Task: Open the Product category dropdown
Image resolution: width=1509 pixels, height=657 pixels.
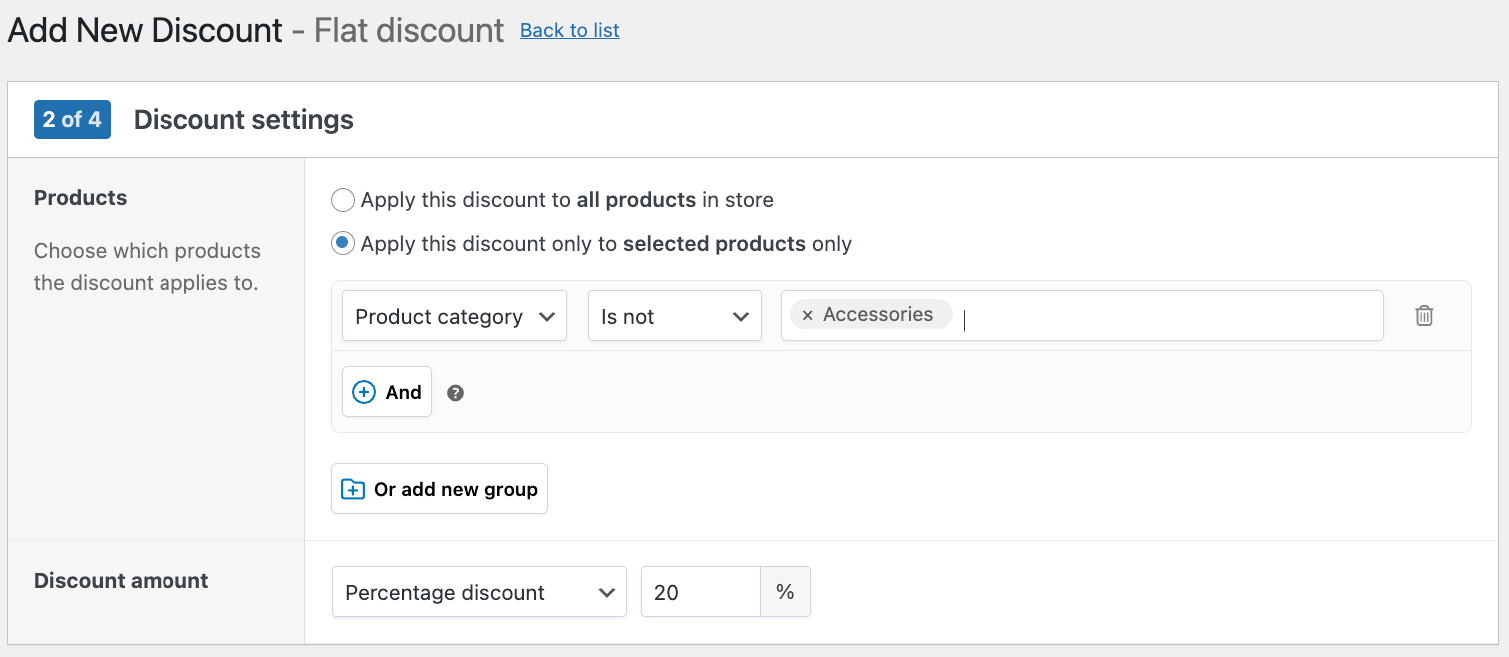Action: coord(454,316)
